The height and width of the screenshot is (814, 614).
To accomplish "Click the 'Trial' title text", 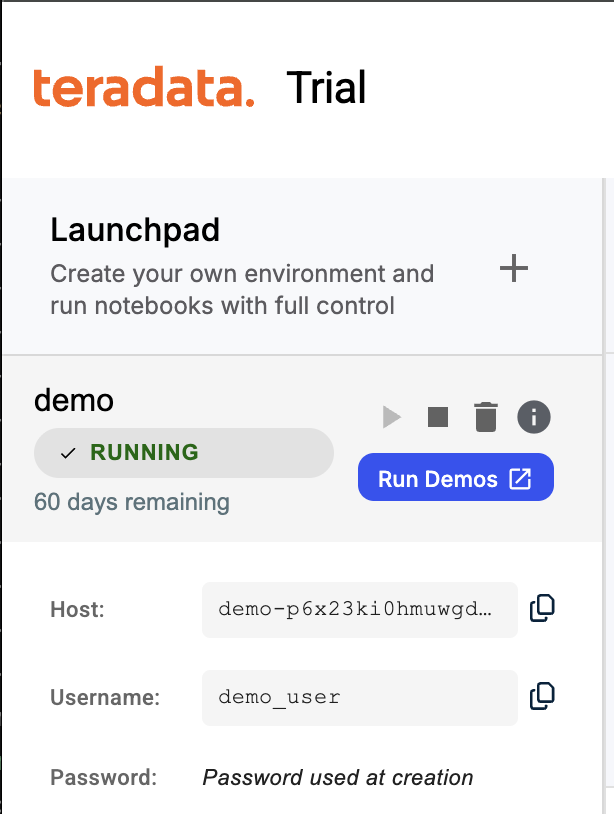I will [326, 87].
